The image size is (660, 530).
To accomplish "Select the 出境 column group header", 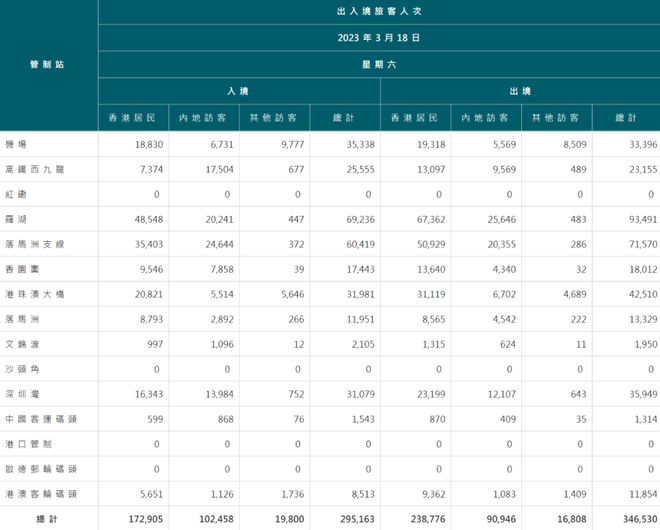I will pos(519,90).
